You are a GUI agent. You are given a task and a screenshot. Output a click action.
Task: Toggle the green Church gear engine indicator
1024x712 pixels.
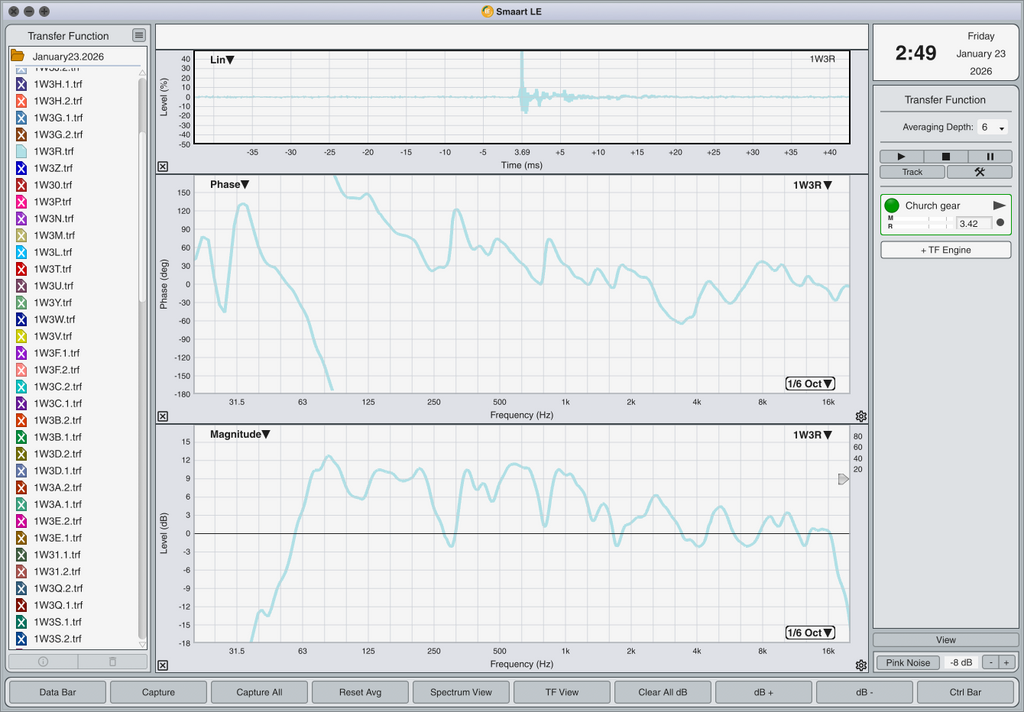point(892,205)
